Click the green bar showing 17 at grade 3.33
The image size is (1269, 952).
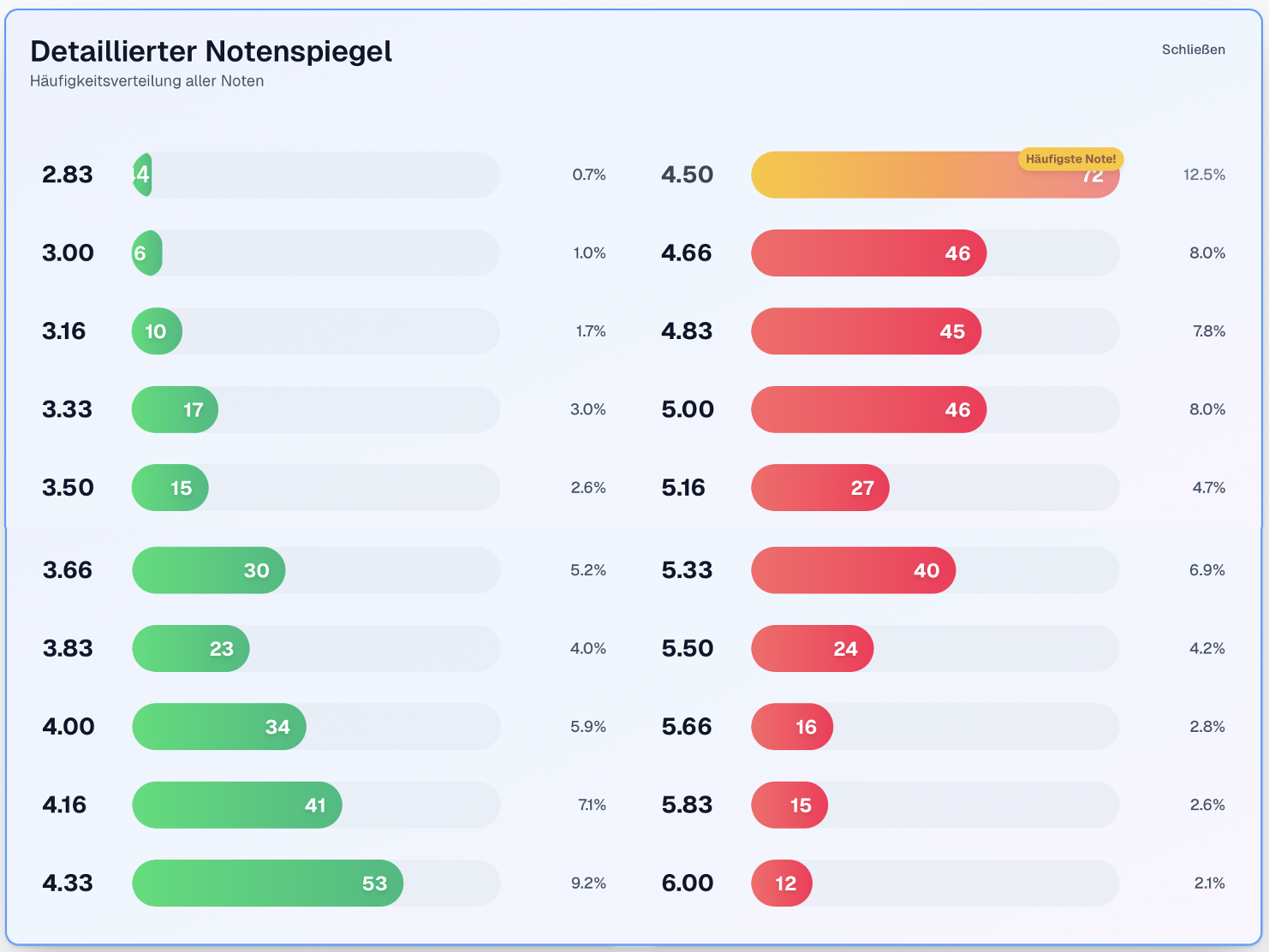click(x=175, y=409)
